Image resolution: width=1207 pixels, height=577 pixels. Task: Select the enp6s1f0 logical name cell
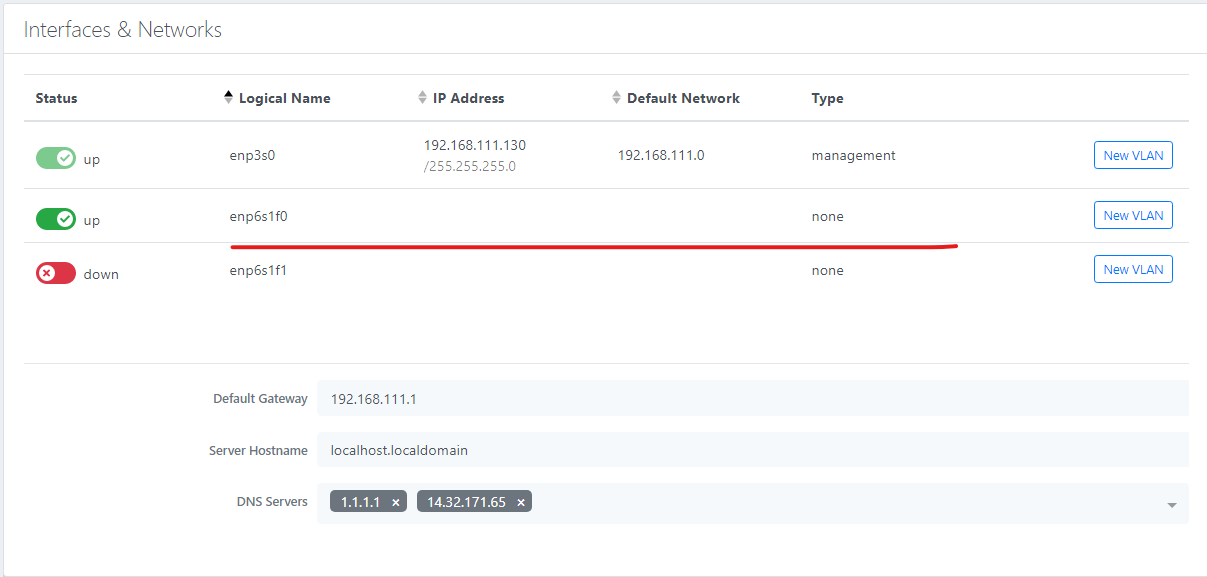[258, 216]
